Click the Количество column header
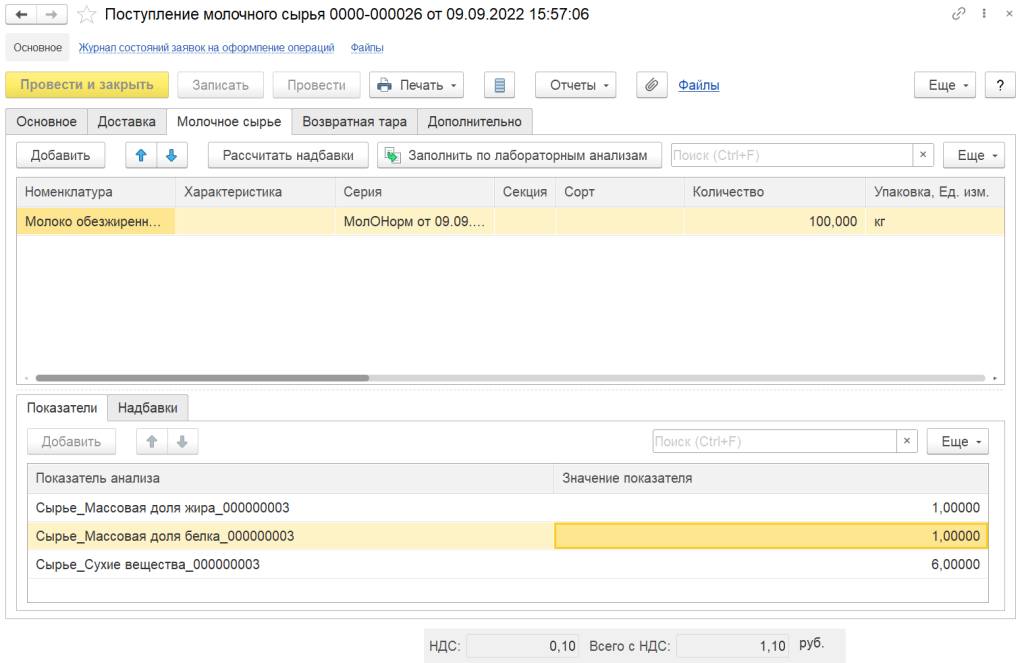Screen dimensions: 1024x663 [x=775, y=192]
